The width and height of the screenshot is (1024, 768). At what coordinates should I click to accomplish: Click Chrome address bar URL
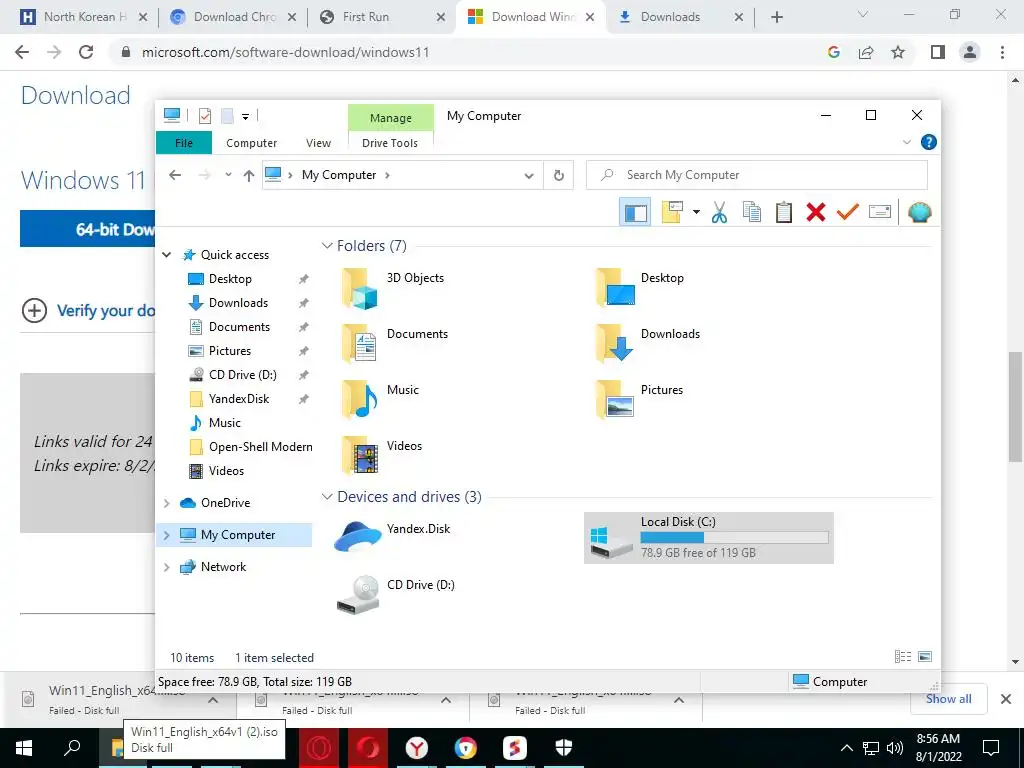tap(285, 52)
